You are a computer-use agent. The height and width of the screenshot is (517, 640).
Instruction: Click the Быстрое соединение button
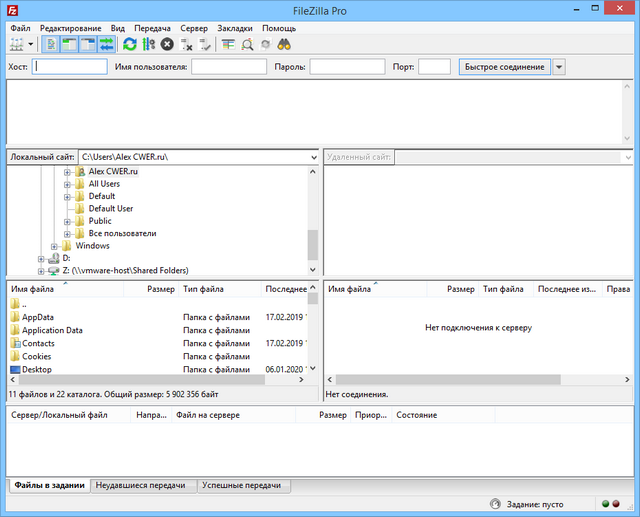click(504, 67)
